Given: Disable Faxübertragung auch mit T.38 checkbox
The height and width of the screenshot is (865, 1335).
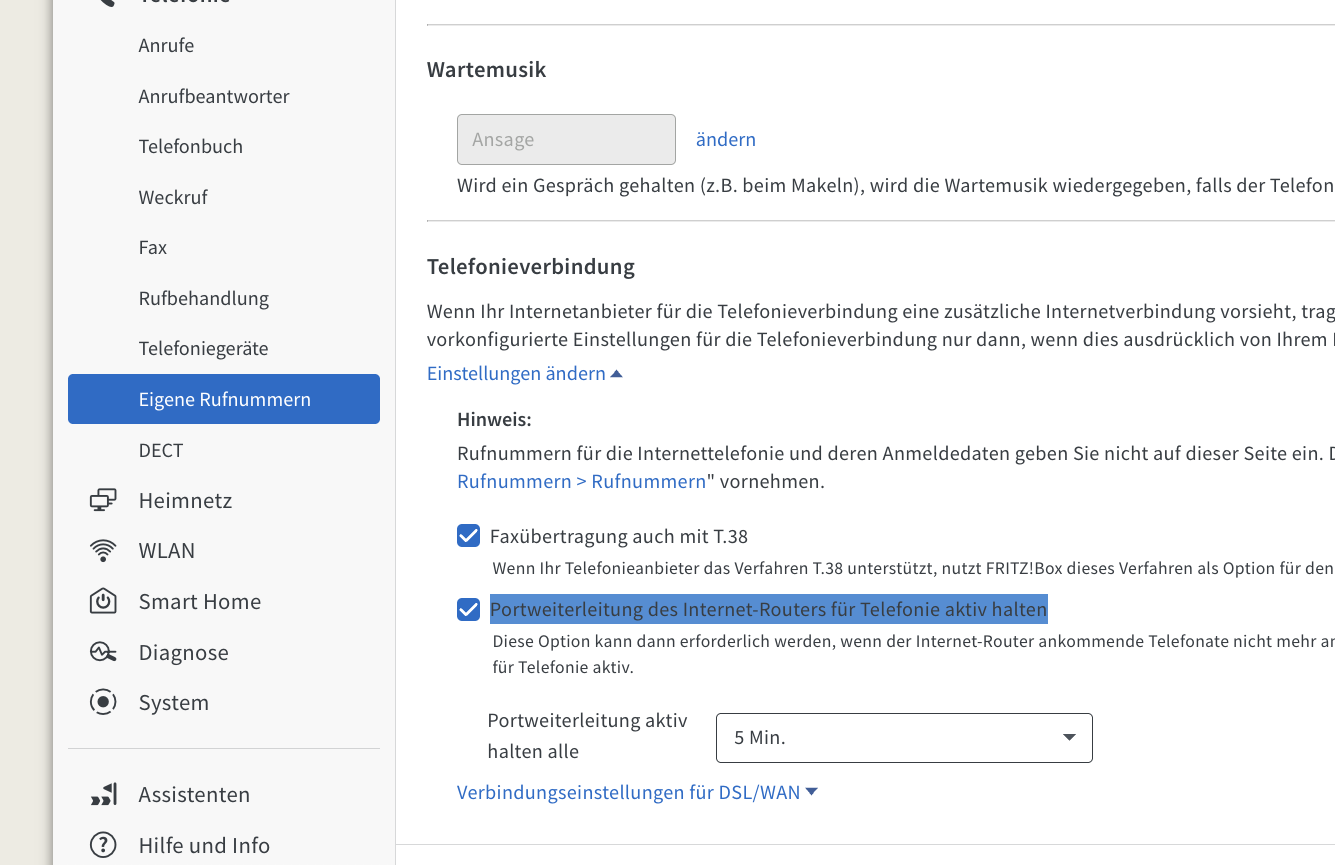Looking at the screenshot, I should point(468,536).
